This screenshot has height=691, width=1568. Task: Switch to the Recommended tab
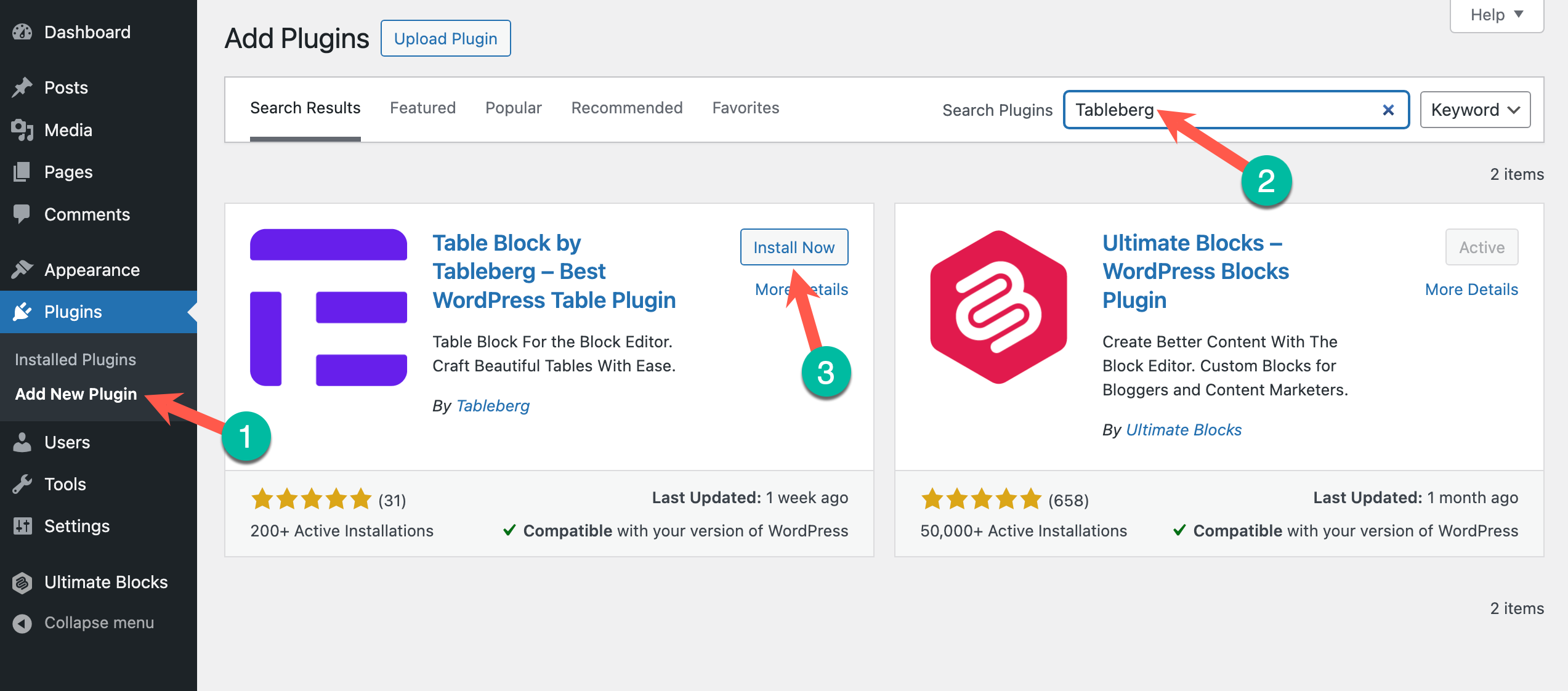627,108
